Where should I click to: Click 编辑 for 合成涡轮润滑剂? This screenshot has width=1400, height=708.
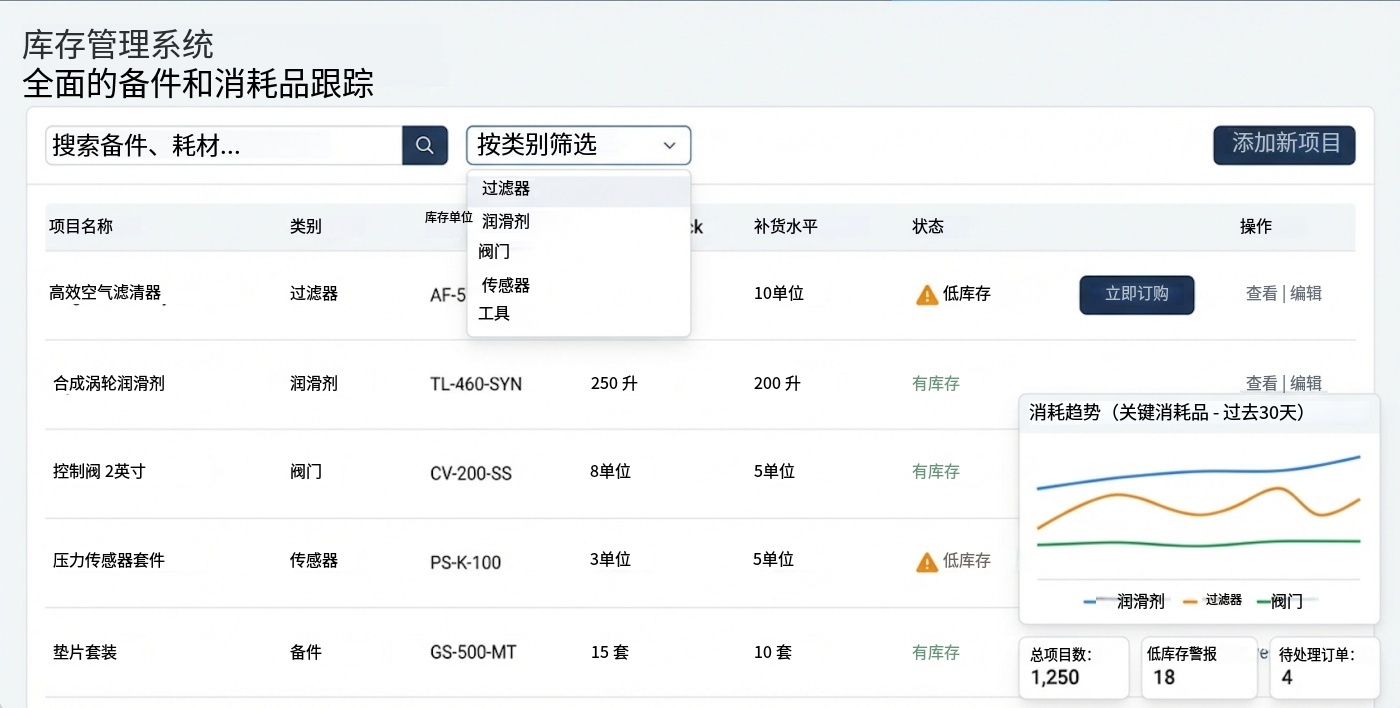(x=1306, y=383)
